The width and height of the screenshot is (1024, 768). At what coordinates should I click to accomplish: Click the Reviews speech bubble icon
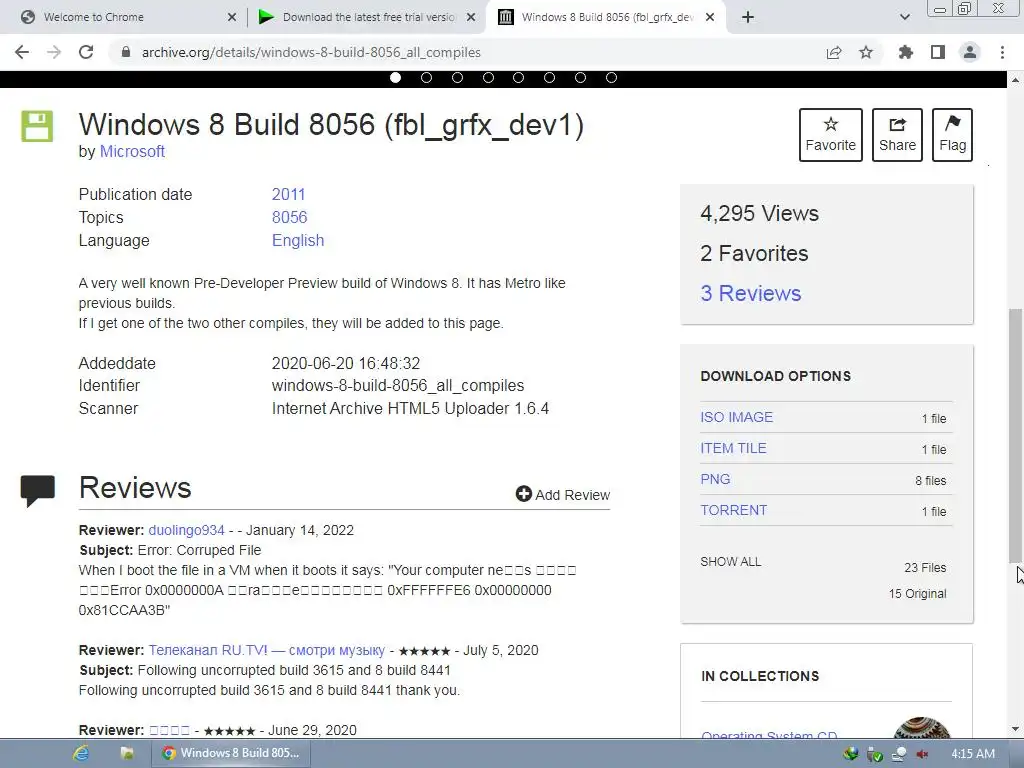click(x=37, y=491)
